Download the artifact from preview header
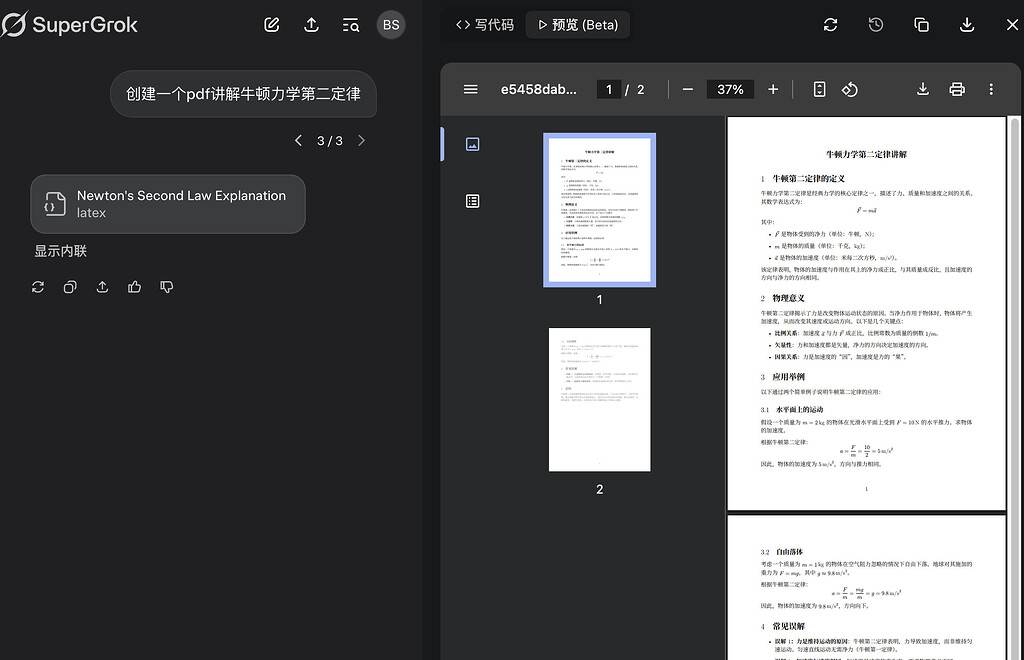The image size is (1024, 660). (967, 25)
